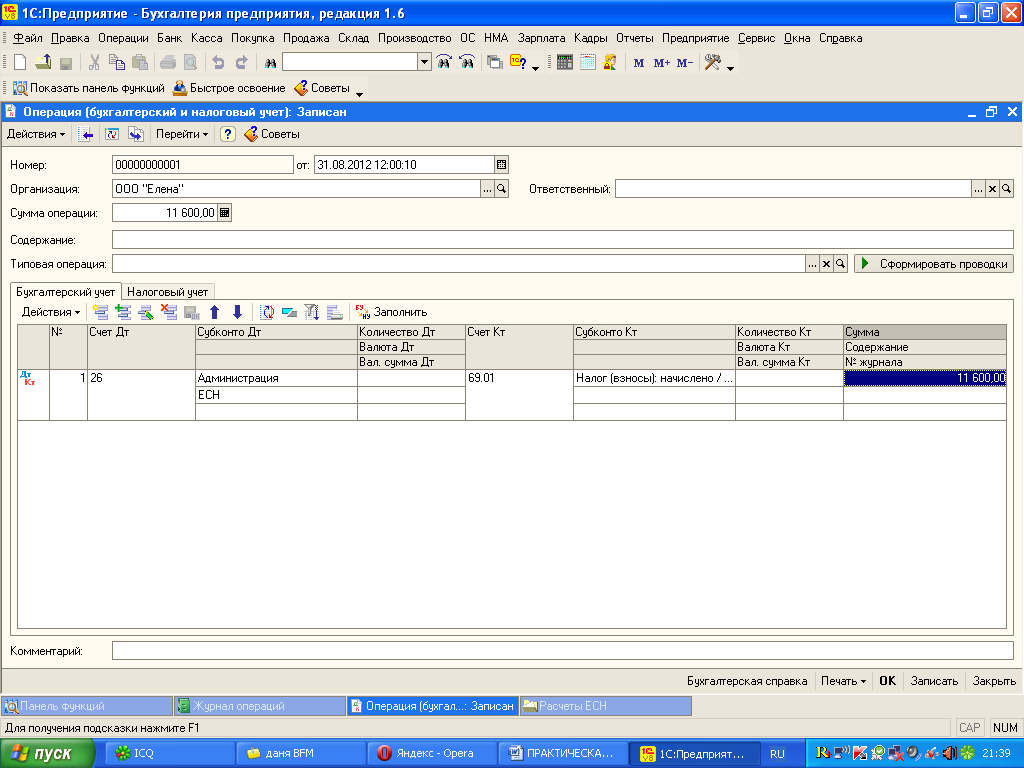Click the ellipsis select button for Типовая операция
This screenshot has width=1024, height=768.
pos(812,264)
